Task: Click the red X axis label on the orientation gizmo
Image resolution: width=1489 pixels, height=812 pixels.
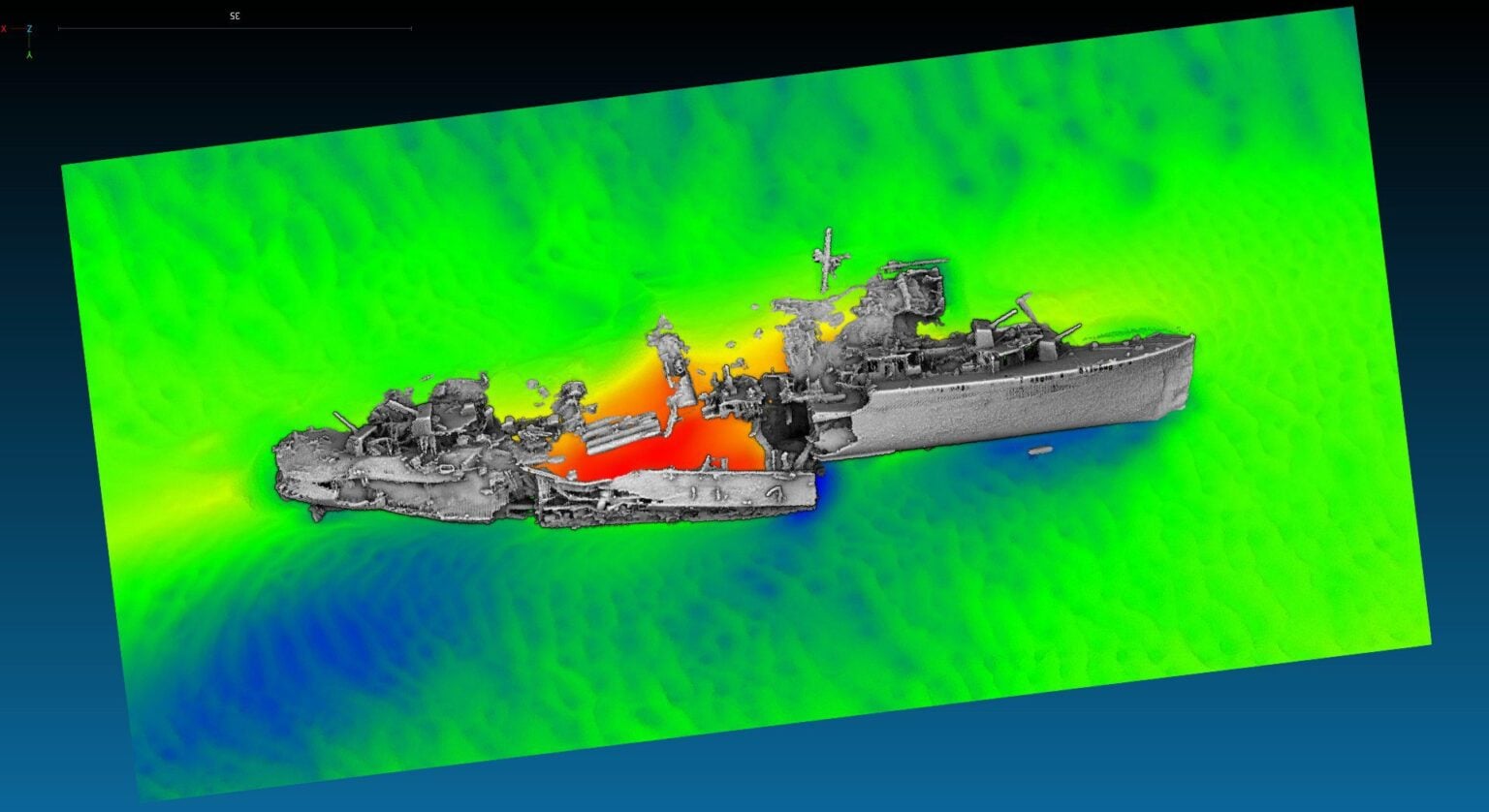Action: pyautogui.click(x=4, y=29)
